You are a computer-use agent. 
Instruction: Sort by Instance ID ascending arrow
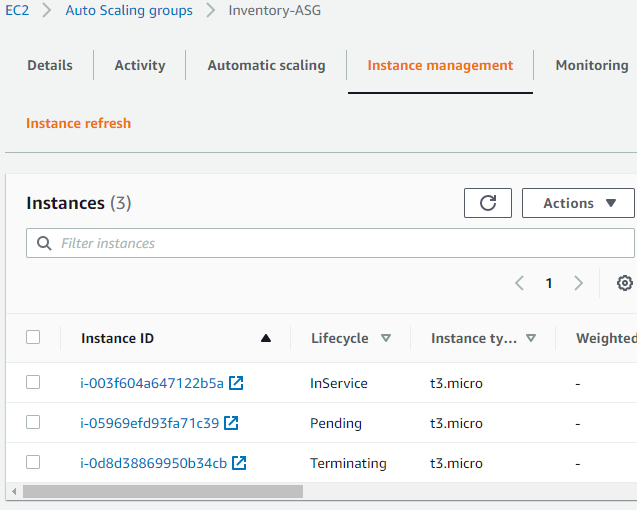point(265,338)
